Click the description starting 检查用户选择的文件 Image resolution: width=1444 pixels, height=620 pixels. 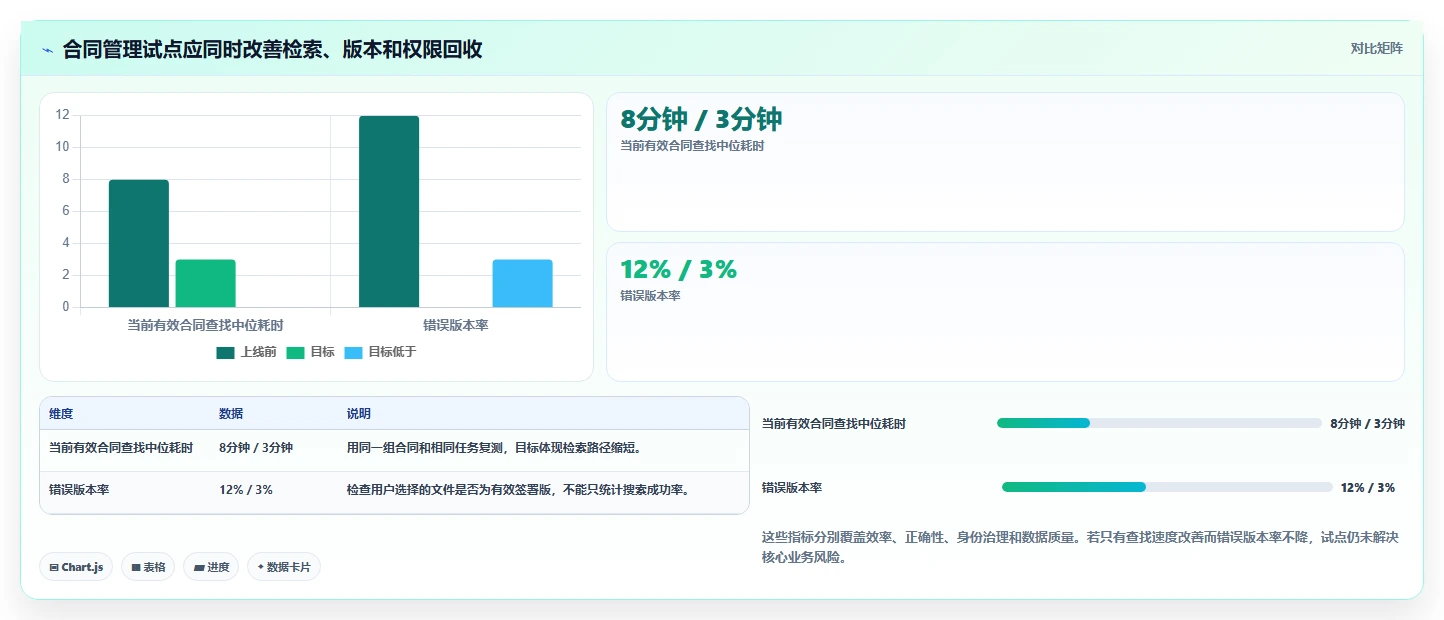[519, 490]
